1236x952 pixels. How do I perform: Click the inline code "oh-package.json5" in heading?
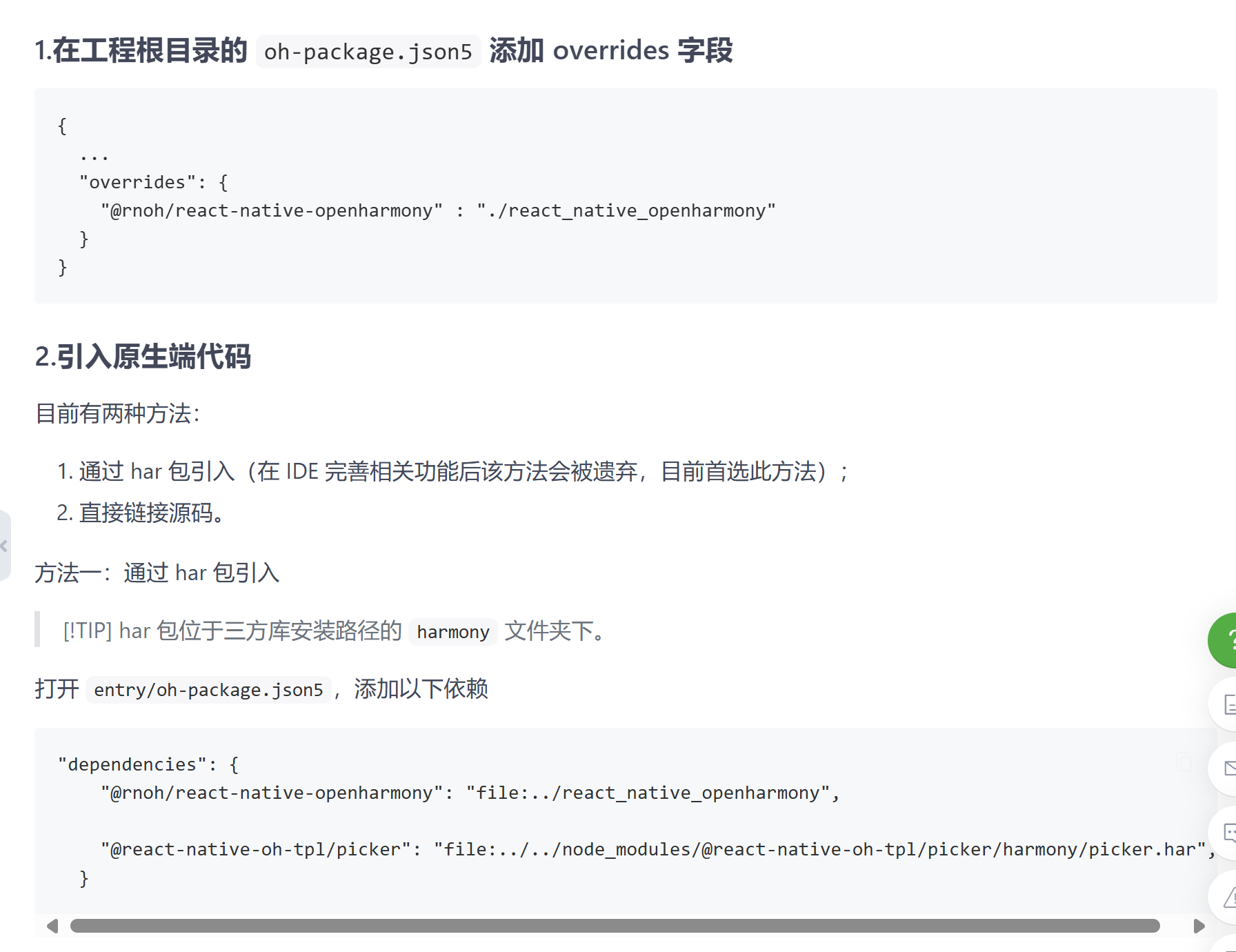coord(368,52)
